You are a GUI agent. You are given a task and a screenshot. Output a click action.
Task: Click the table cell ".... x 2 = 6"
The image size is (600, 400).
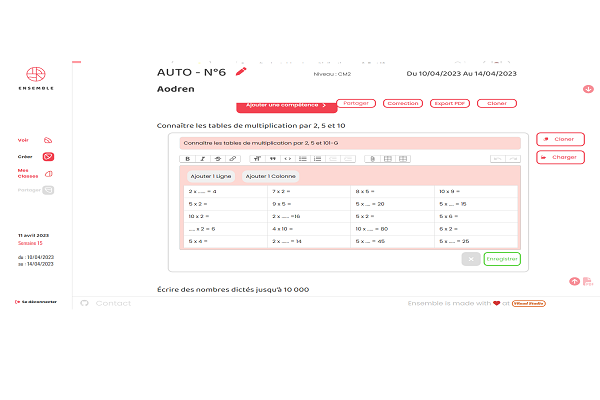(x=225, y=229)
